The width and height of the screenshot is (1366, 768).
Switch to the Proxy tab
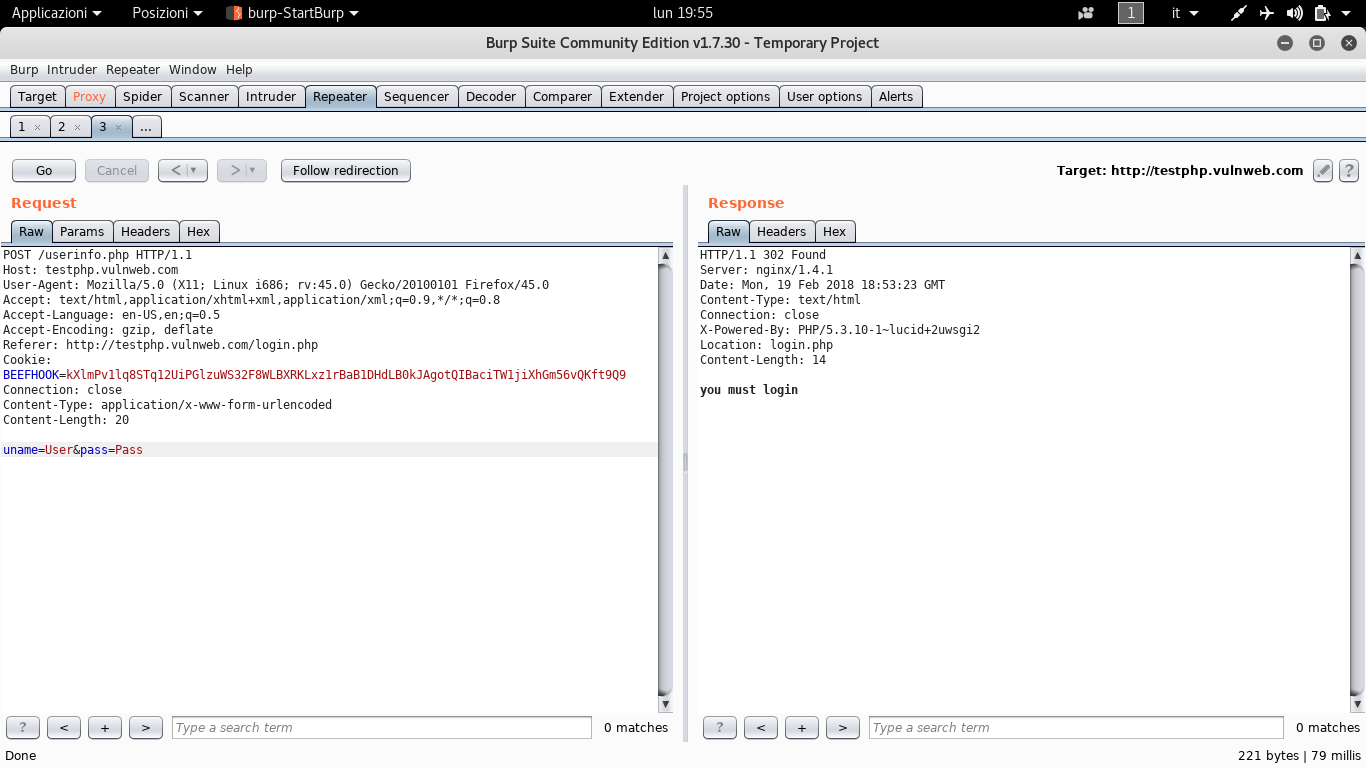(89, 96)
